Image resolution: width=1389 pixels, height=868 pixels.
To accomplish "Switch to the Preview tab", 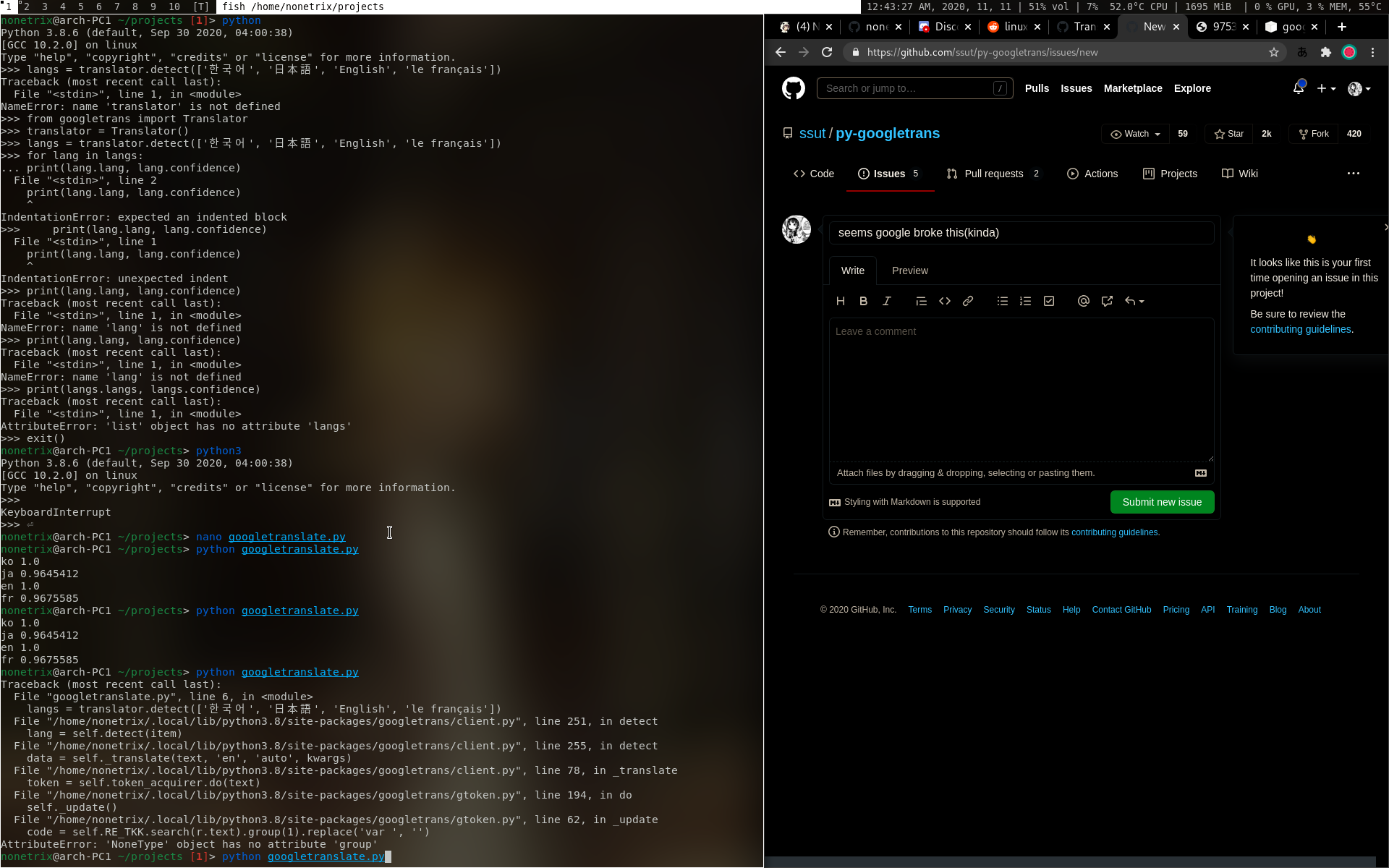I will pos(909,271).
